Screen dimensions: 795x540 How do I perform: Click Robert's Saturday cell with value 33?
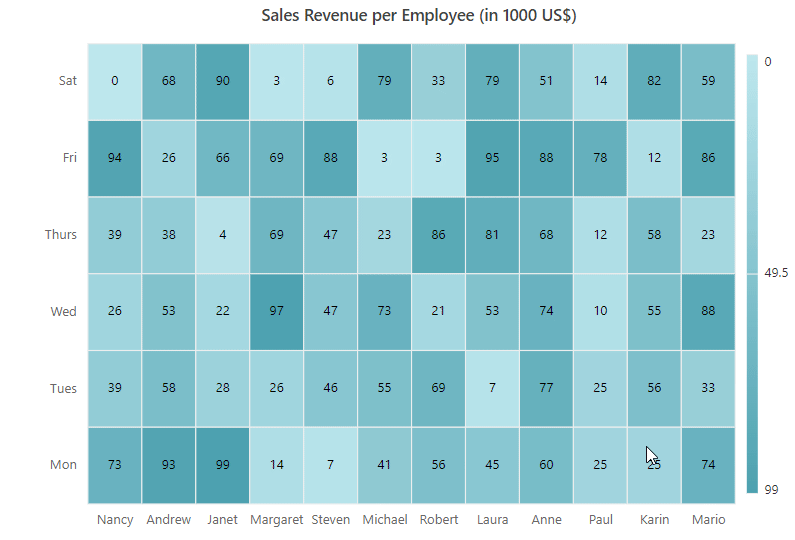438,82
